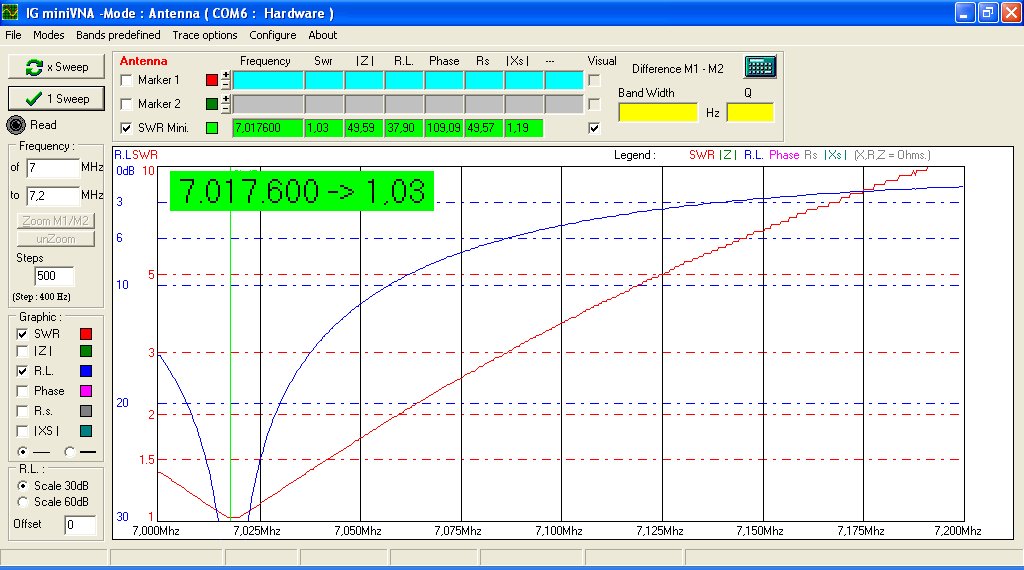Click the unZoom button

click(x=56, y=239)
